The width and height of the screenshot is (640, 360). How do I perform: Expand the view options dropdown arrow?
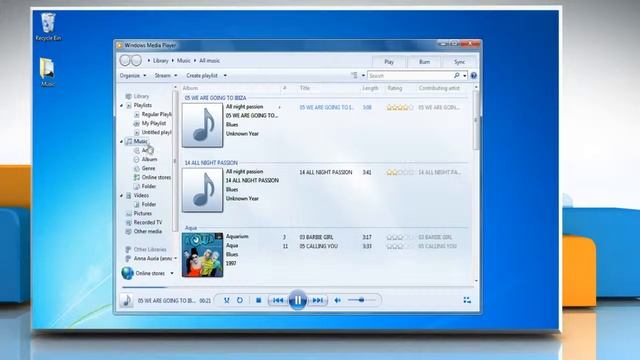363,76
